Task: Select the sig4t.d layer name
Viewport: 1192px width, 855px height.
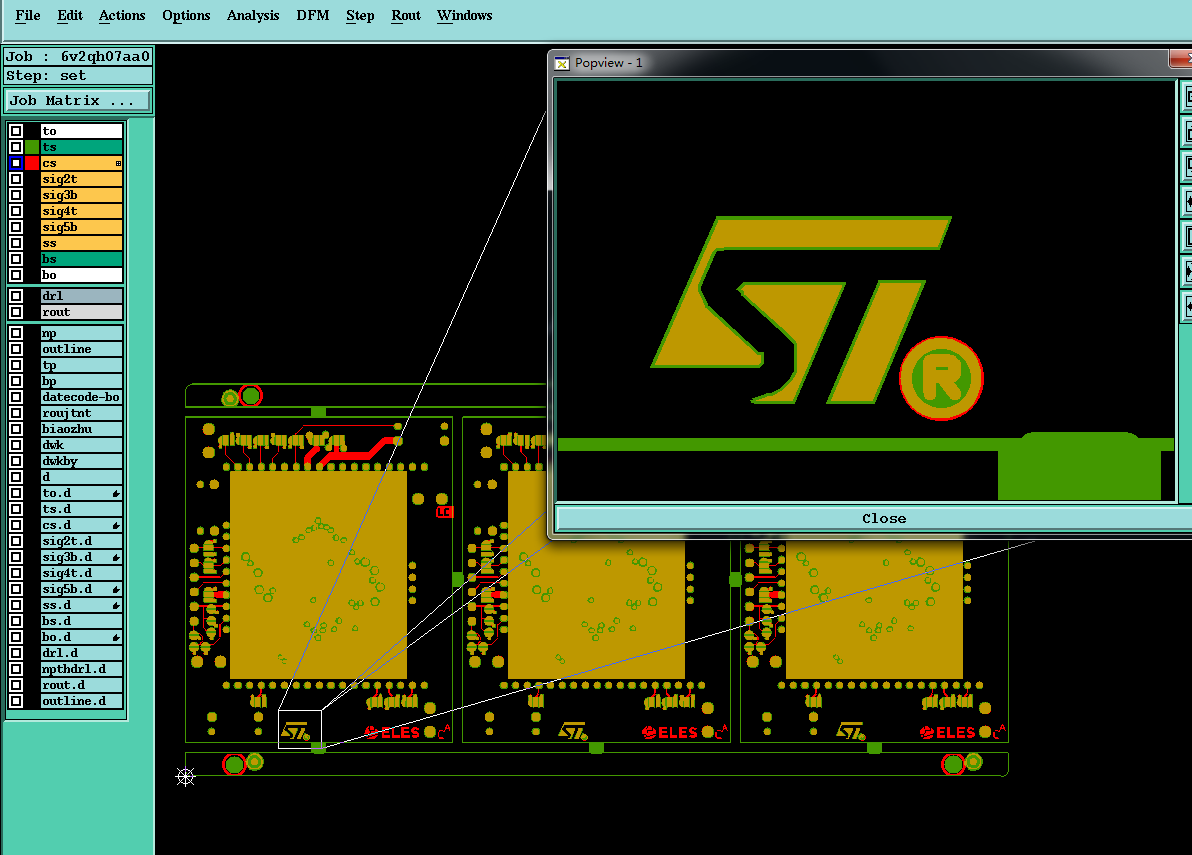Action: [81, 573]
